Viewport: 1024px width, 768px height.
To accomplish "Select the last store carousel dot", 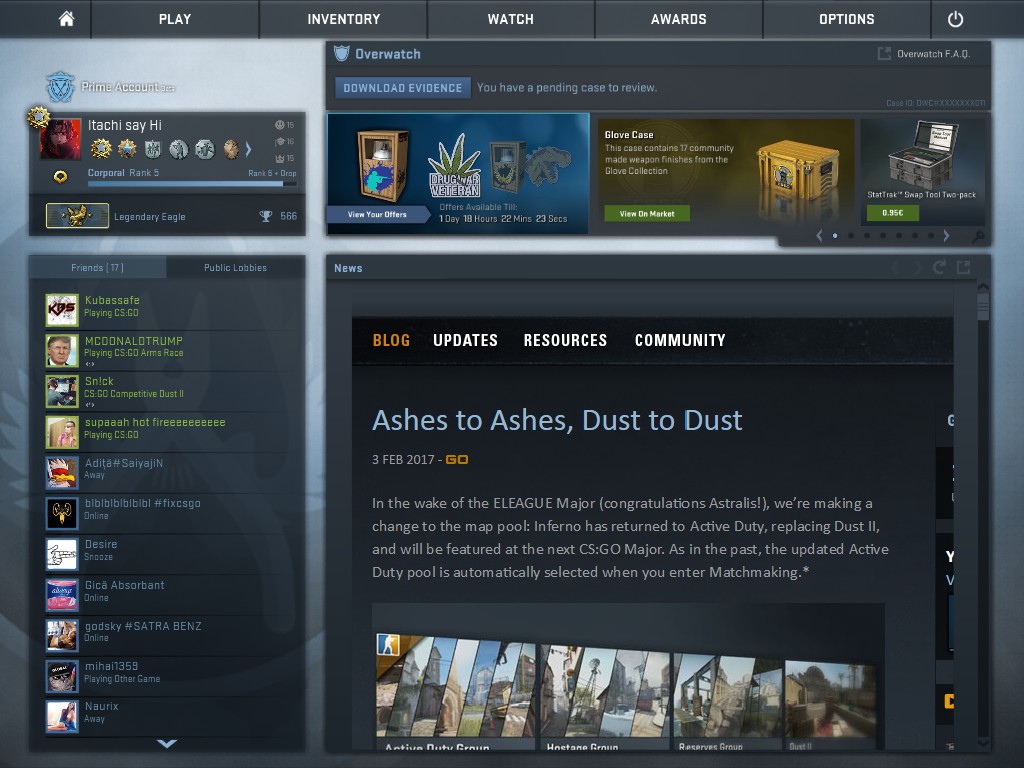I will pos(931,236).
